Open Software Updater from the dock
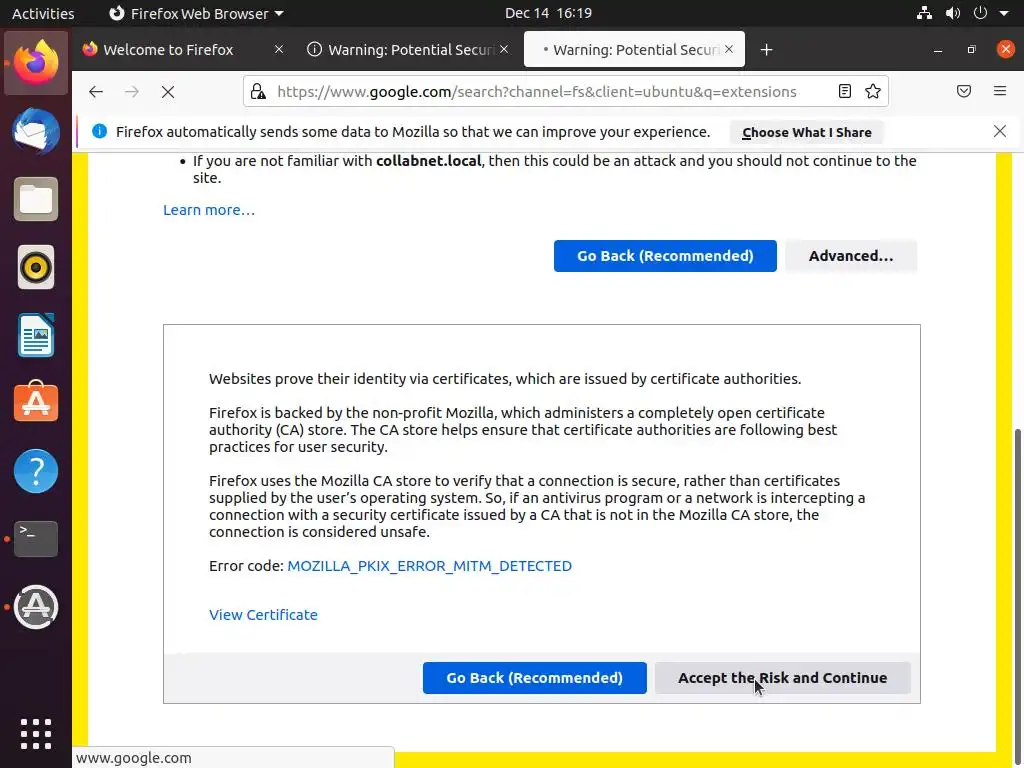The height and width of the screenshot is (768, 1024). pyautogui.click(x=36, y=607)
